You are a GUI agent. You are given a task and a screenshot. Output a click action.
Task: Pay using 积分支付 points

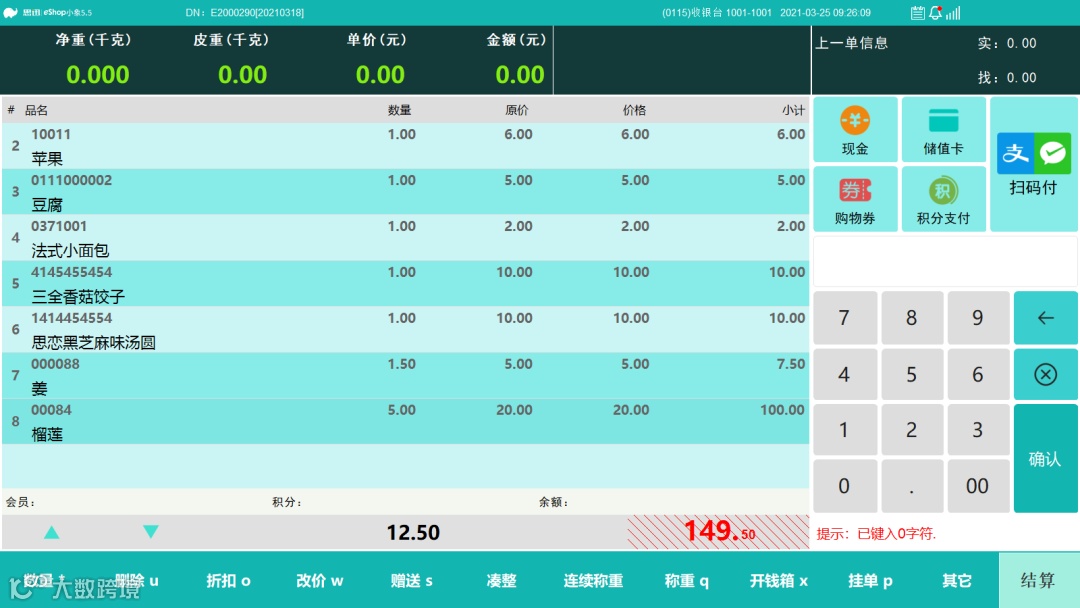click(x=943, y=199)
